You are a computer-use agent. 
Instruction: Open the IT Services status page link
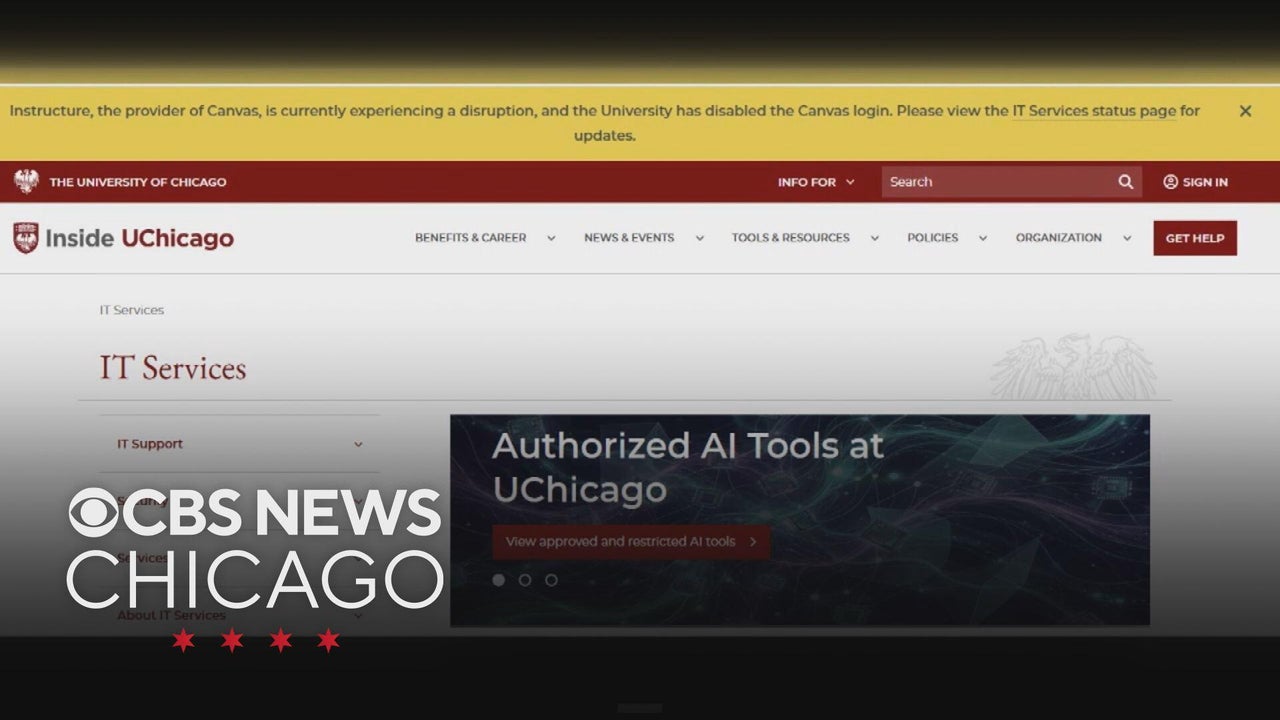(x=1094, y=111)
